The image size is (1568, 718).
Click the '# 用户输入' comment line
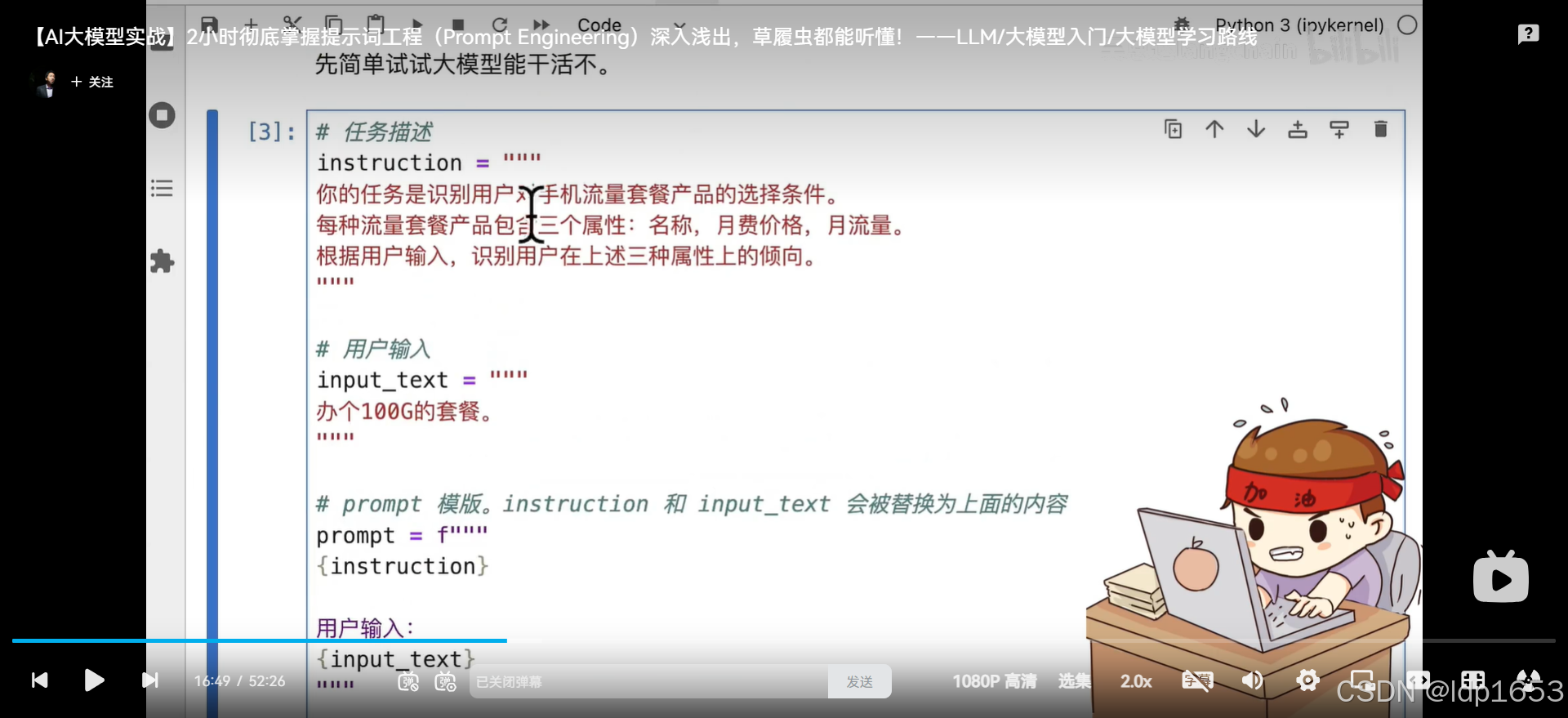click(x=373, y=349)
